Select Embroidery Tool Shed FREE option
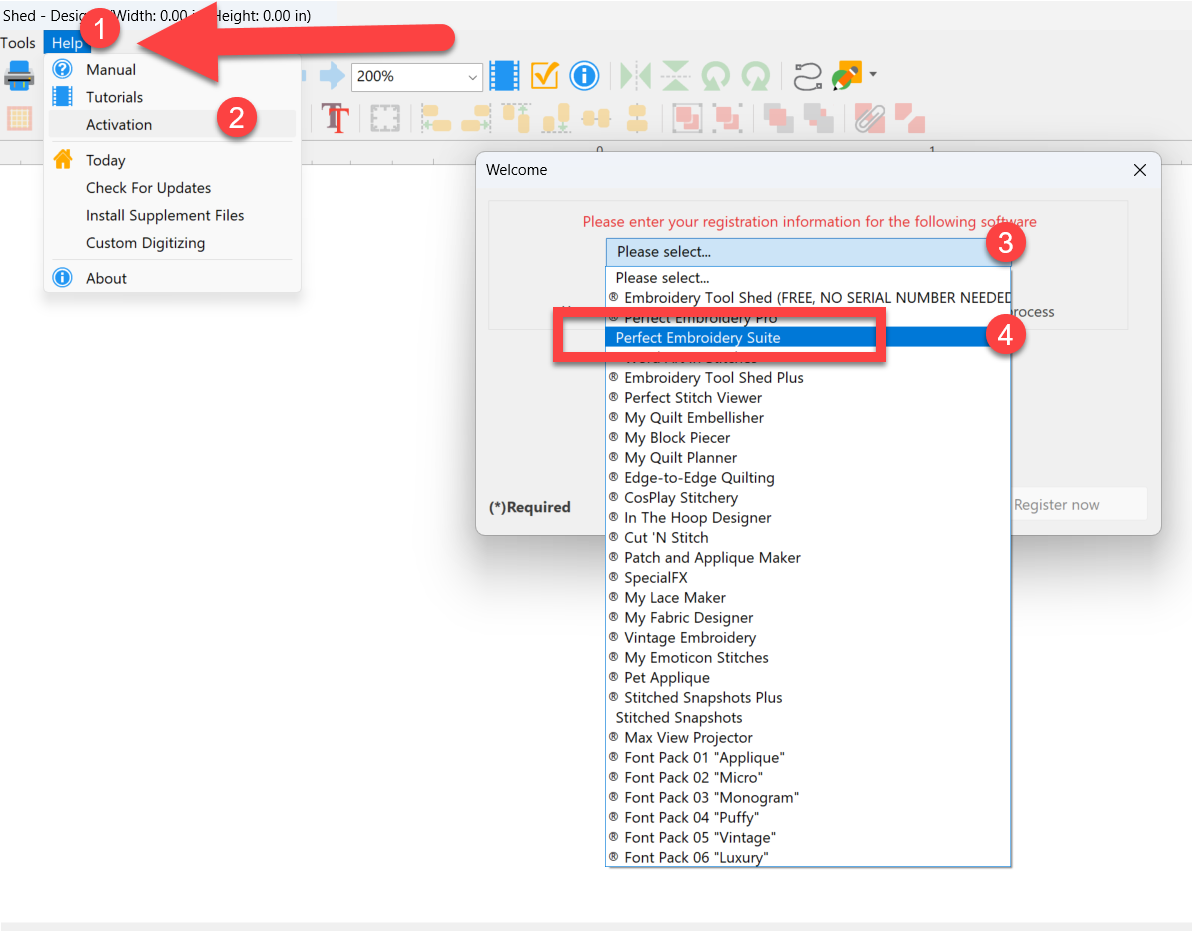The width and height of the screenshot is (1192, 931). tap(808, 298)
